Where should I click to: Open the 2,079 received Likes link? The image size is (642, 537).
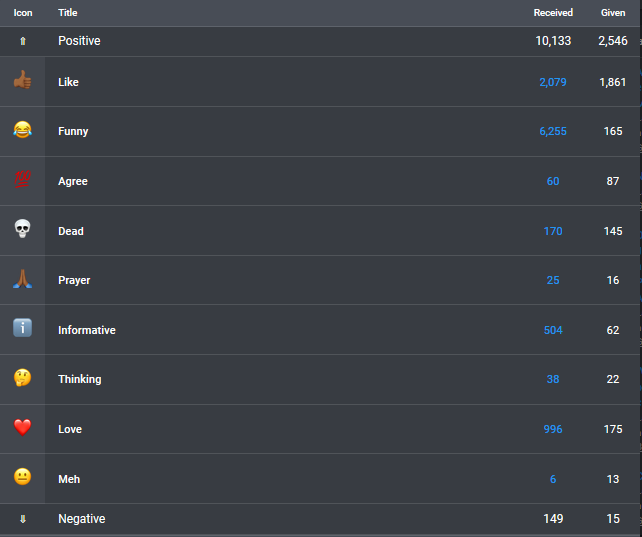click(553, 82)
